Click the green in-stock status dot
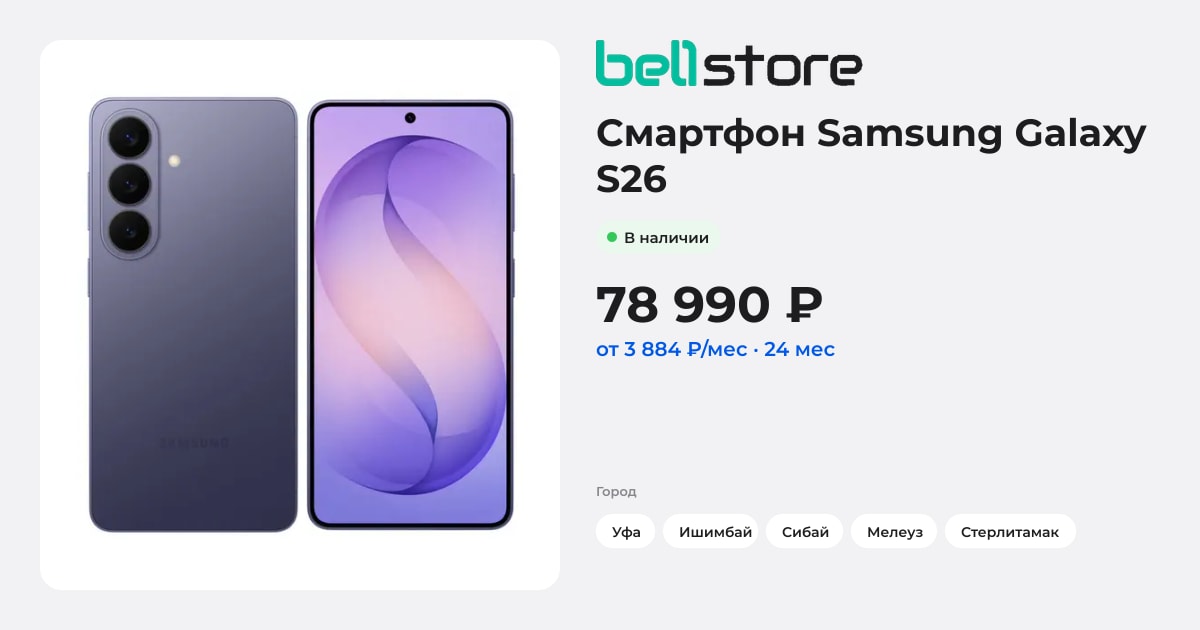The image size is (1200, 630). coord(611,238)
